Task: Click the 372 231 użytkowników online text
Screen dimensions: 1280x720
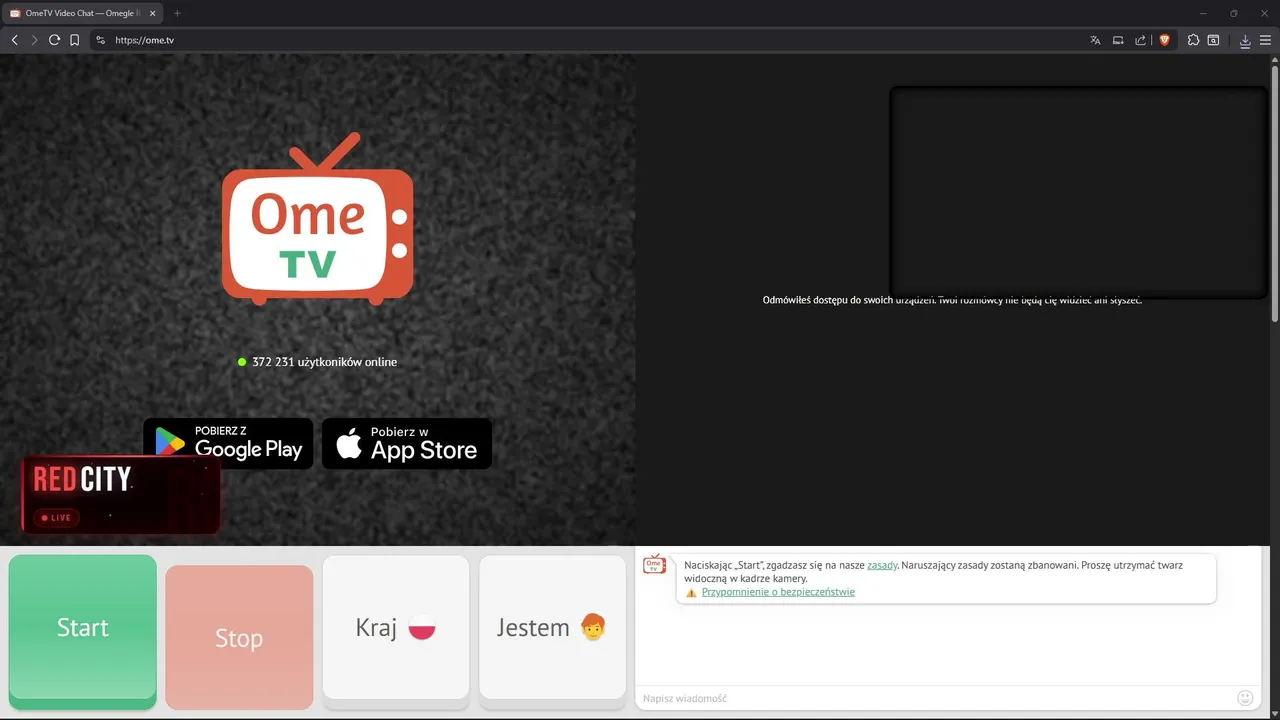Action: point(325,362)
